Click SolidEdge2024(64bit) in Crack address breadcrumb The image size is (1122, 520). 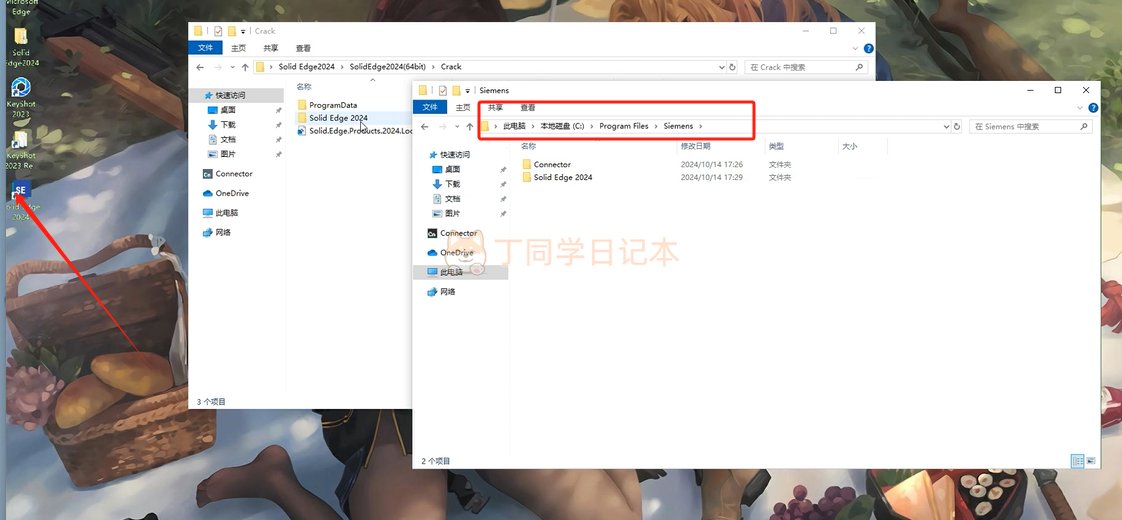(x=388, y=67)
